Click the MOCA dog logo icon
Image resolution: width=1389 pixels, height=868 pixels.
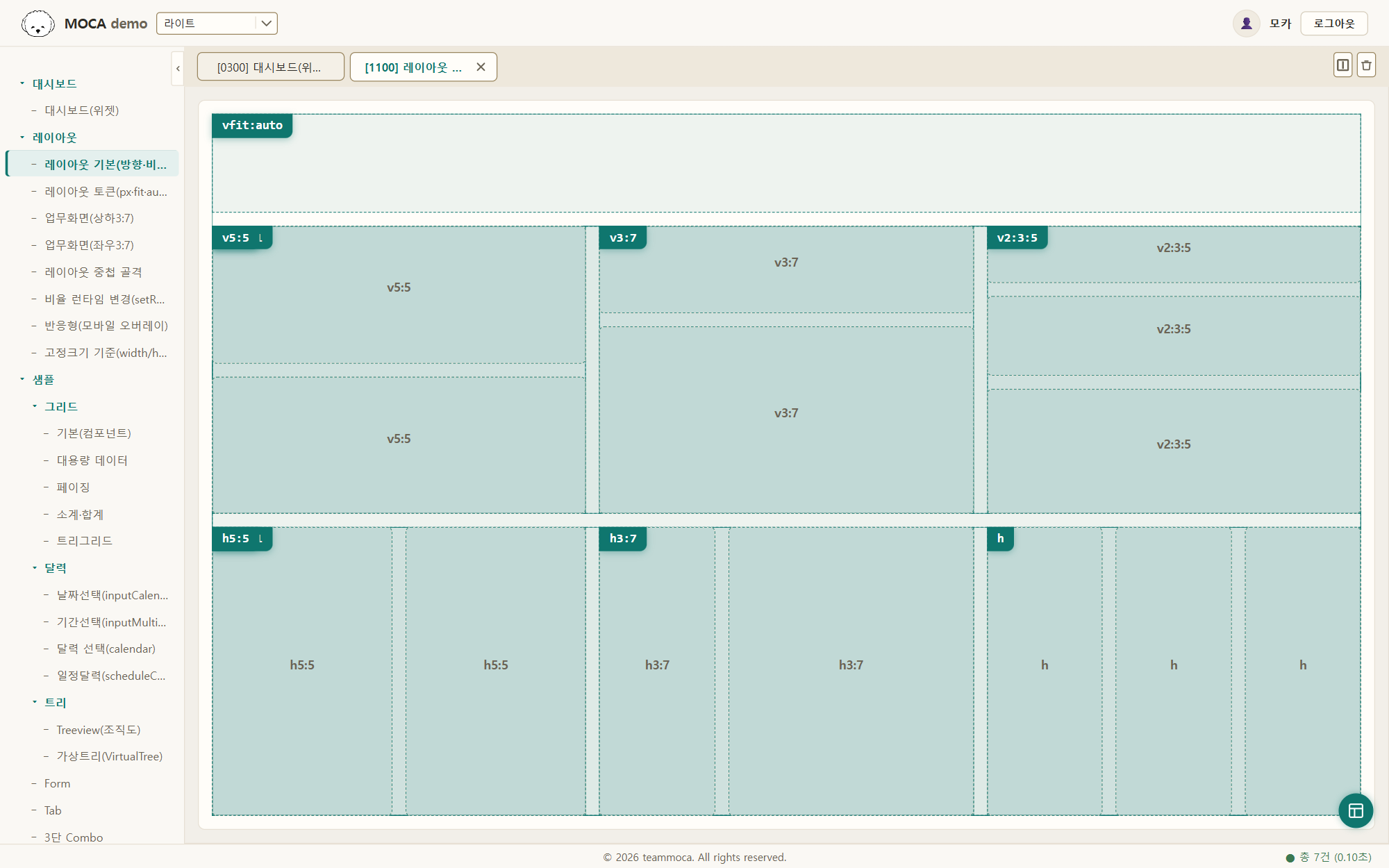[x=38, y=24]
